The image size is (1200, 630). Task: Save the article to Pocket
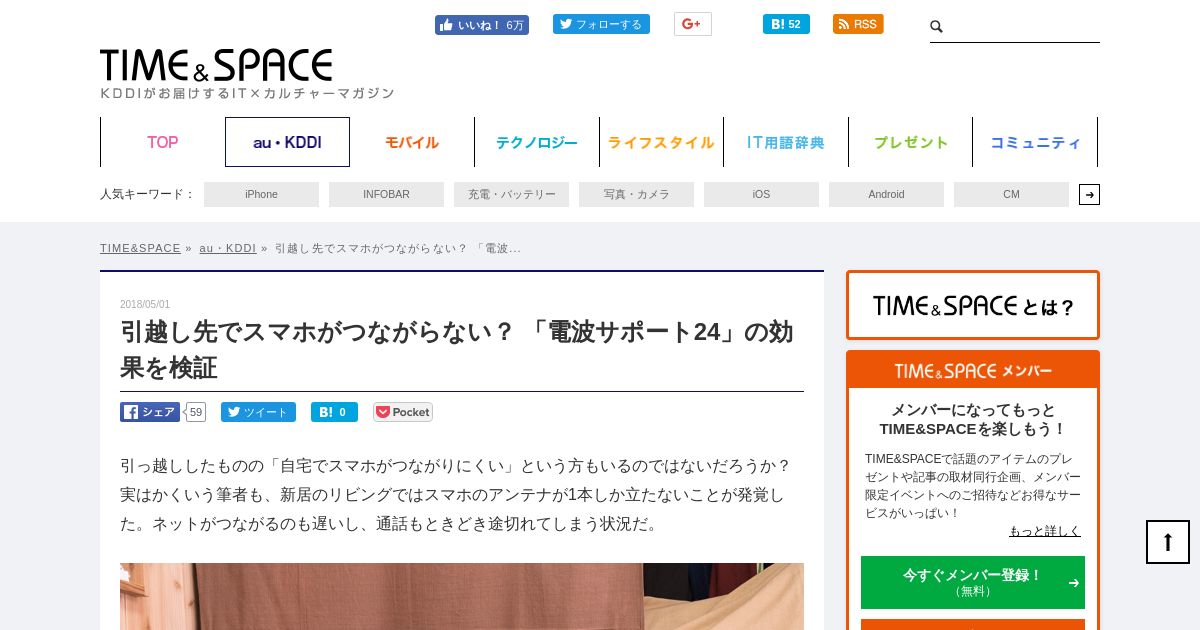[x=403, y=412]
